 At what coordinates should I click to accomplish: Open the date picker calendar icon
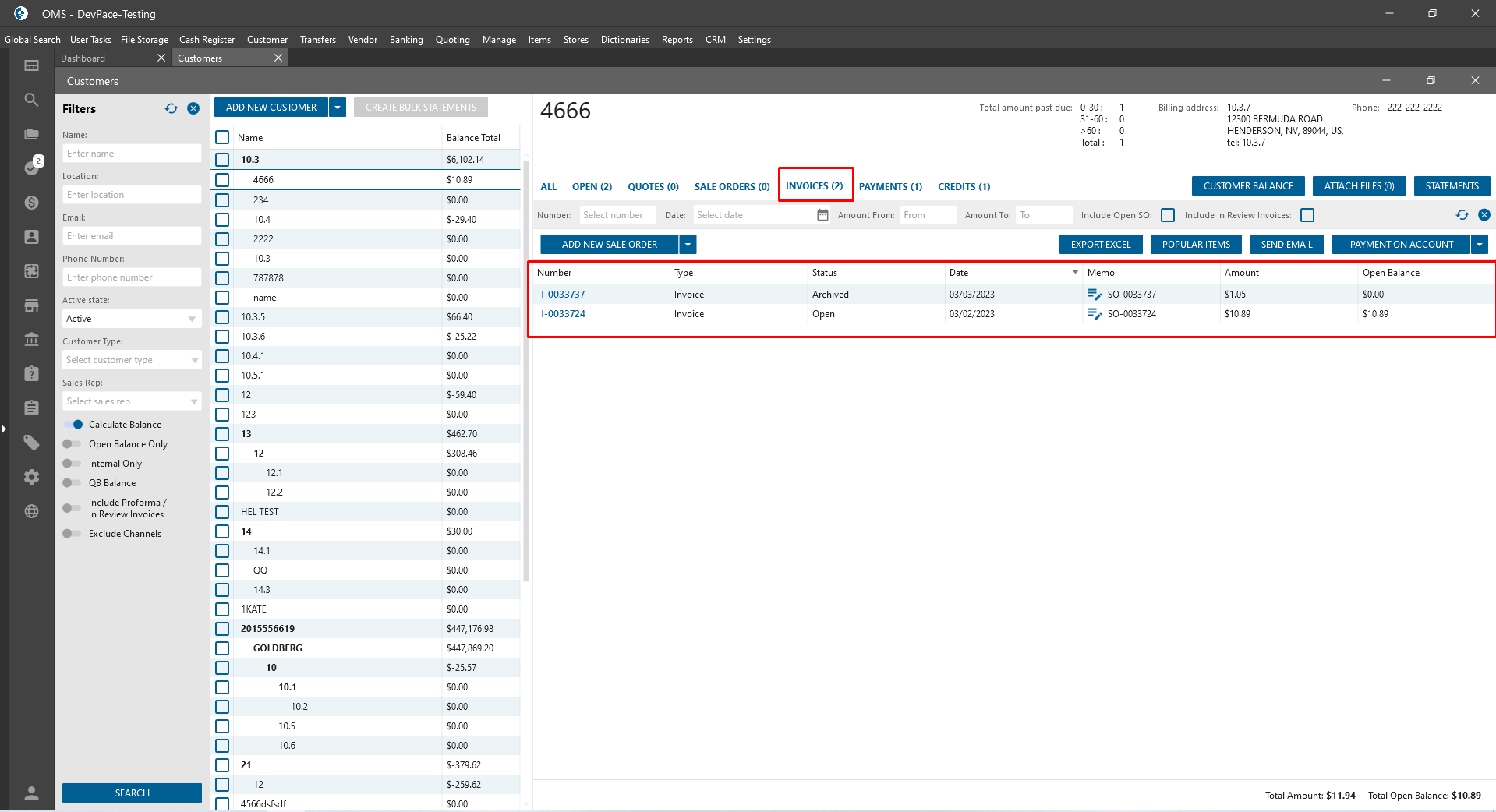click(x=822, y=215)
